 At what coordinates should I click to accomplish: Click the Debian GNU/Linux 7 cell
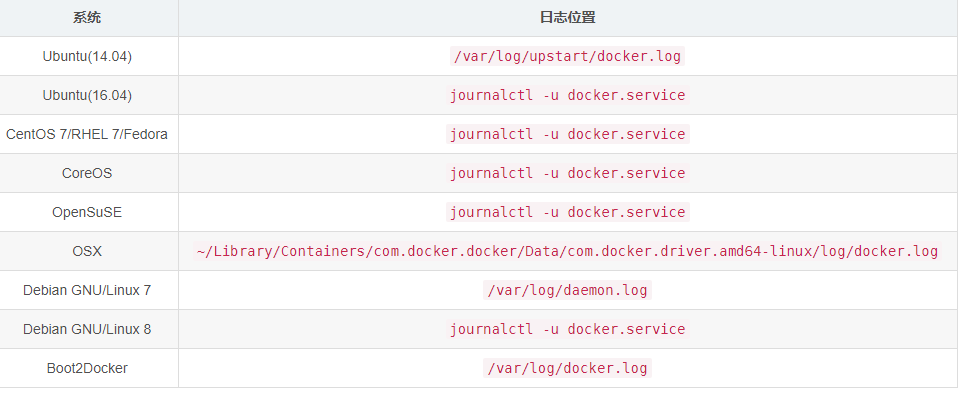tap(87, 290)
